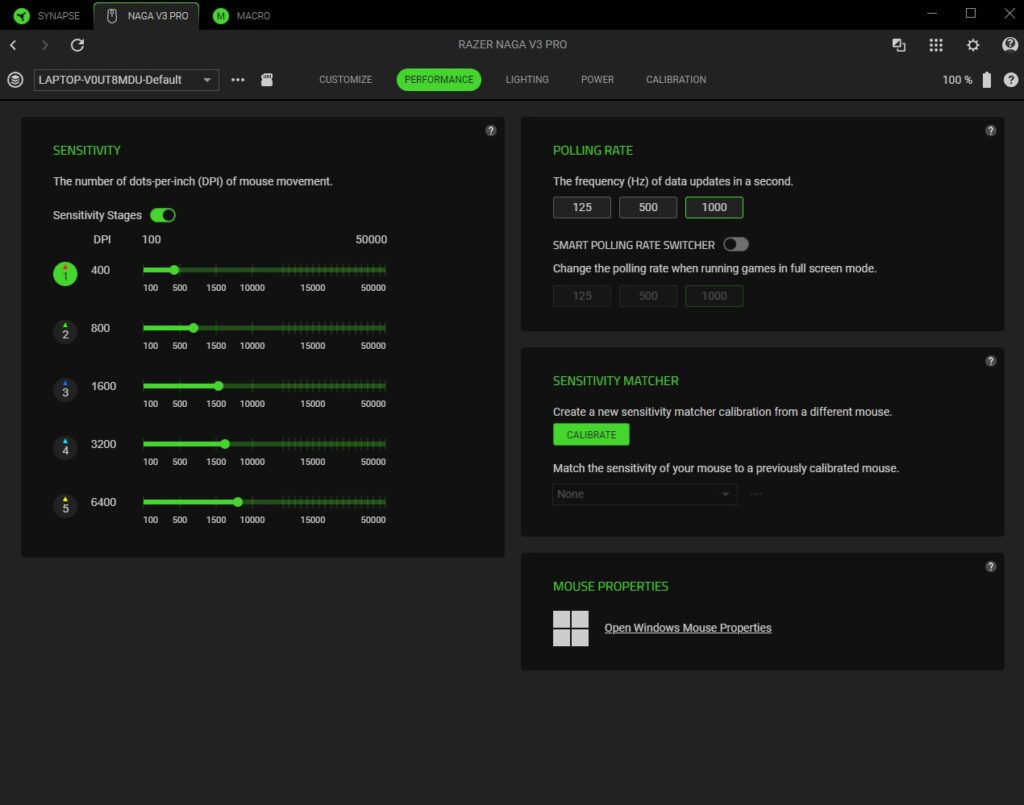The height and width of the screenshot is (805, 1024).
Task: Click the 800 DPI value for stage 2
Action: (100, 328)
